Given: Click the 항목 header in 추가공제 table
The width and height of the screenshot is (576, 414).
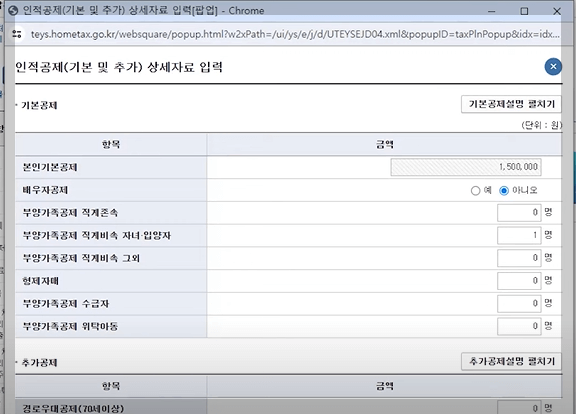Looking at the screenshot, I should (111, 386).
